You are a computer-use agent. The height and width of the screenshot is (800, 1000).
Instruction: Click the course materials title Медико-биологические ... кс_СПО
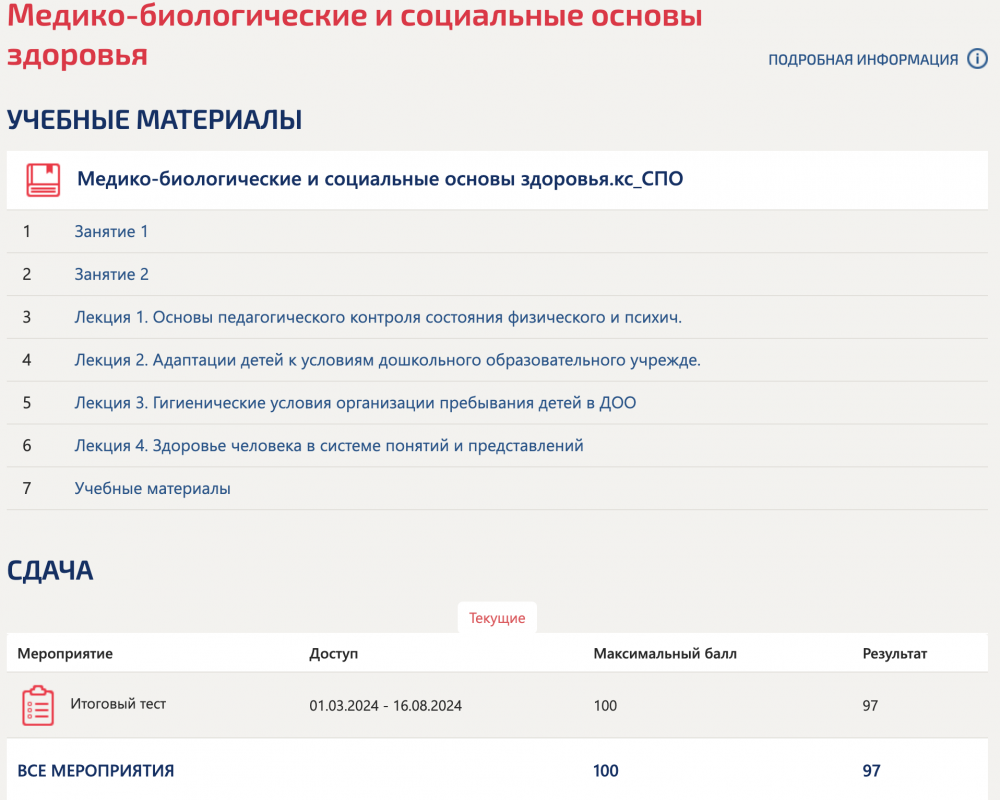pyautogui.click(x=380, y=179)
